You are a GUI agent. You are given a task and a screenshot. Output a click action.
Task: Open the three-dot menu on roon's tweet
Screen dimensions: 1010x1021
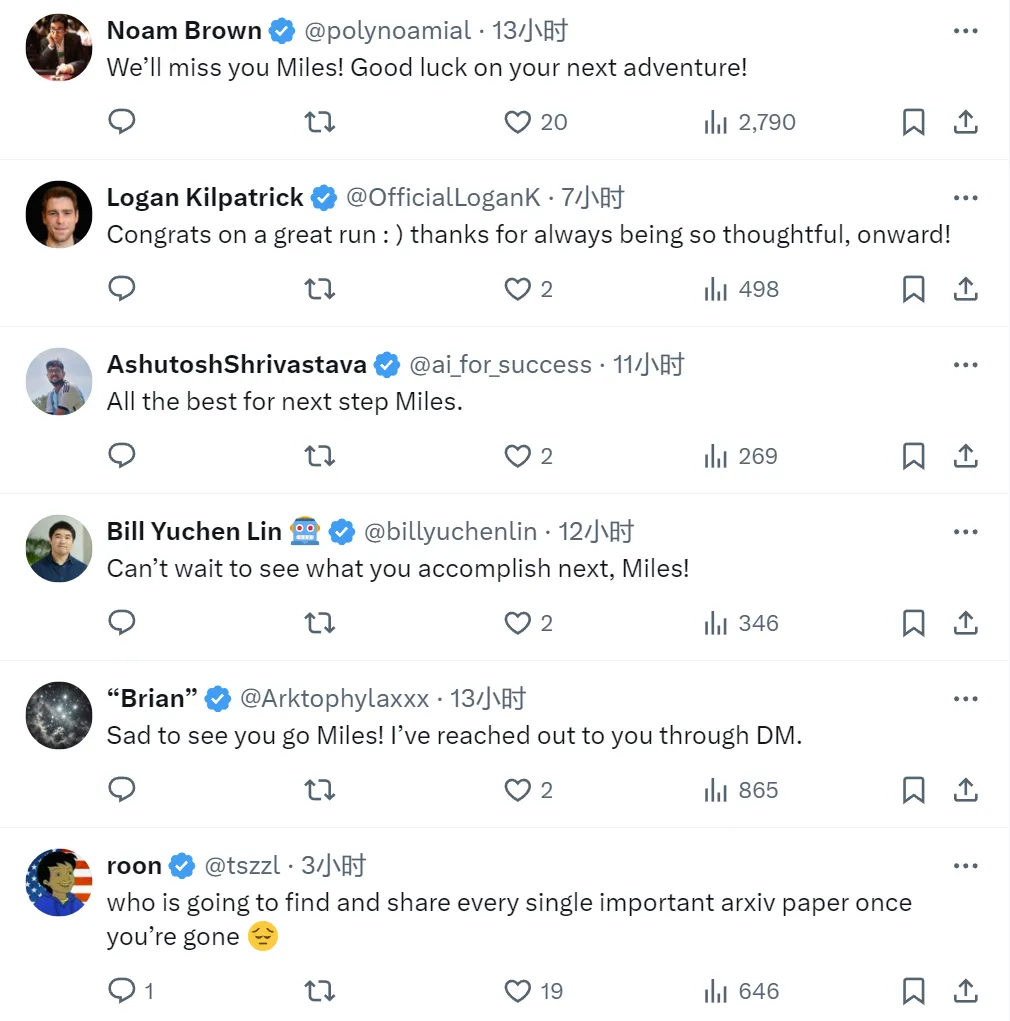coord(965,865)
